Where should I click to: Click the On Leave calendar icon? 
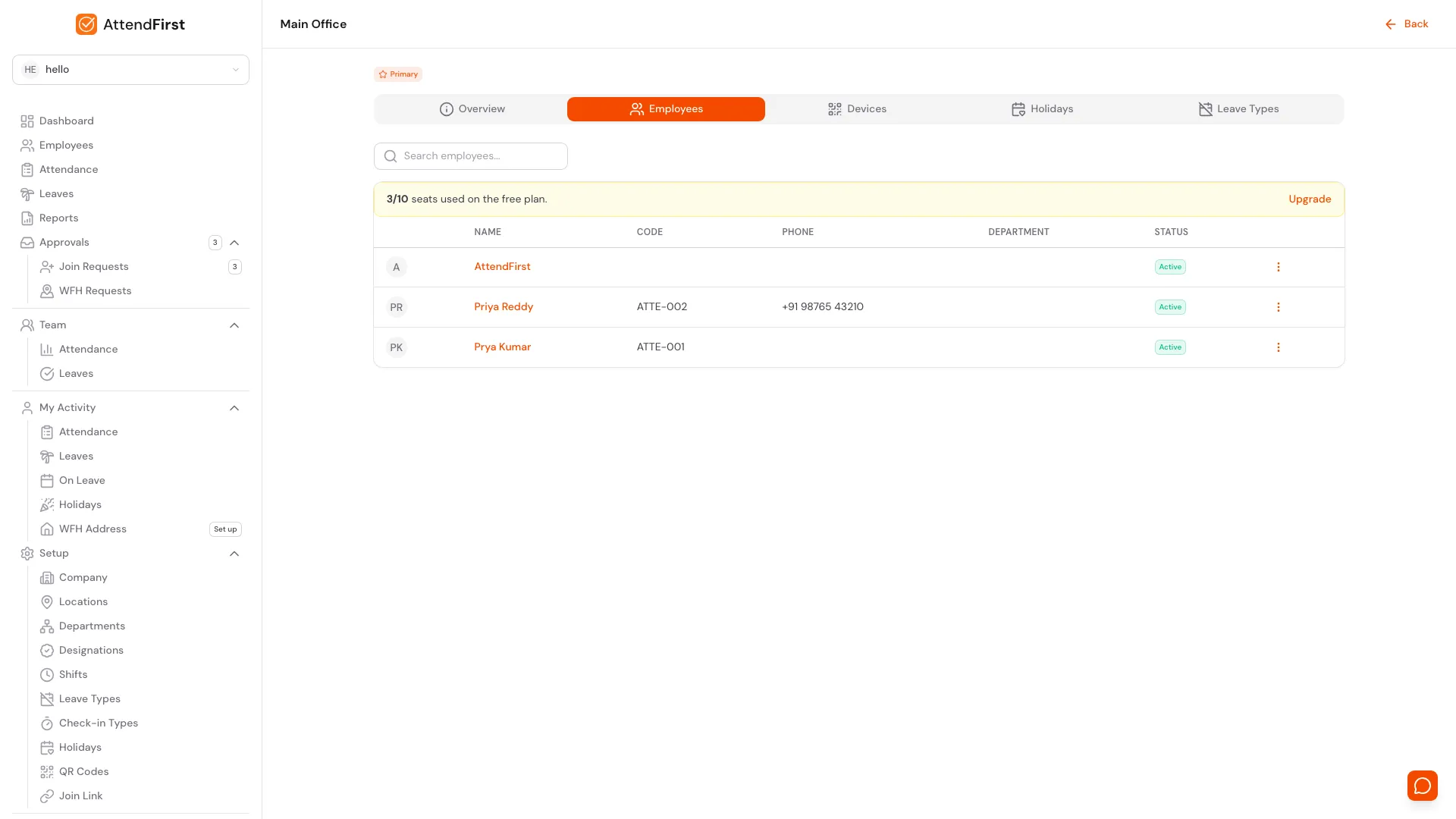47,481
